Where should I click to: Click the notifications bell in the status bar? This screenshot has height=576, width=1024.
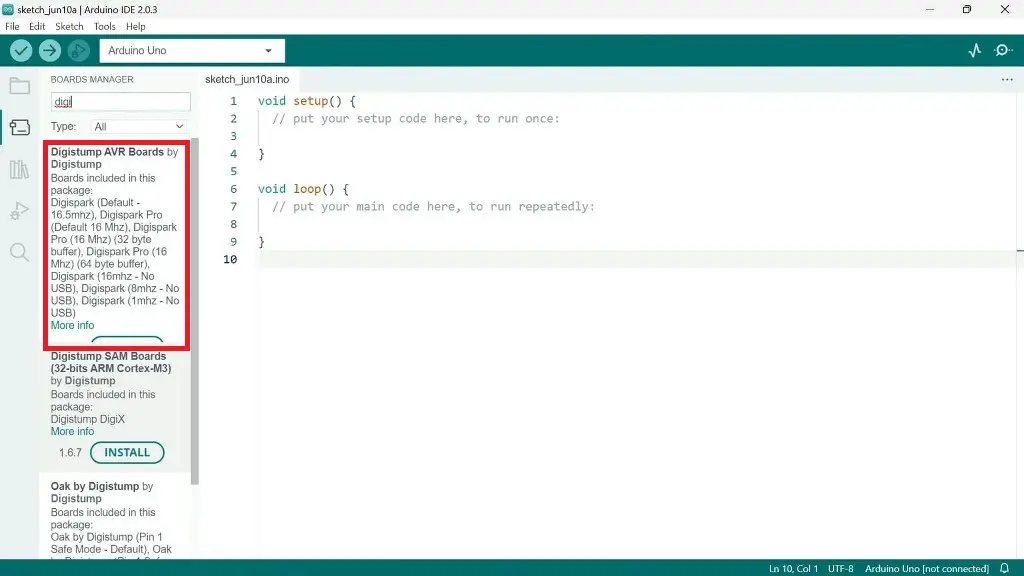coord(1004,568)
